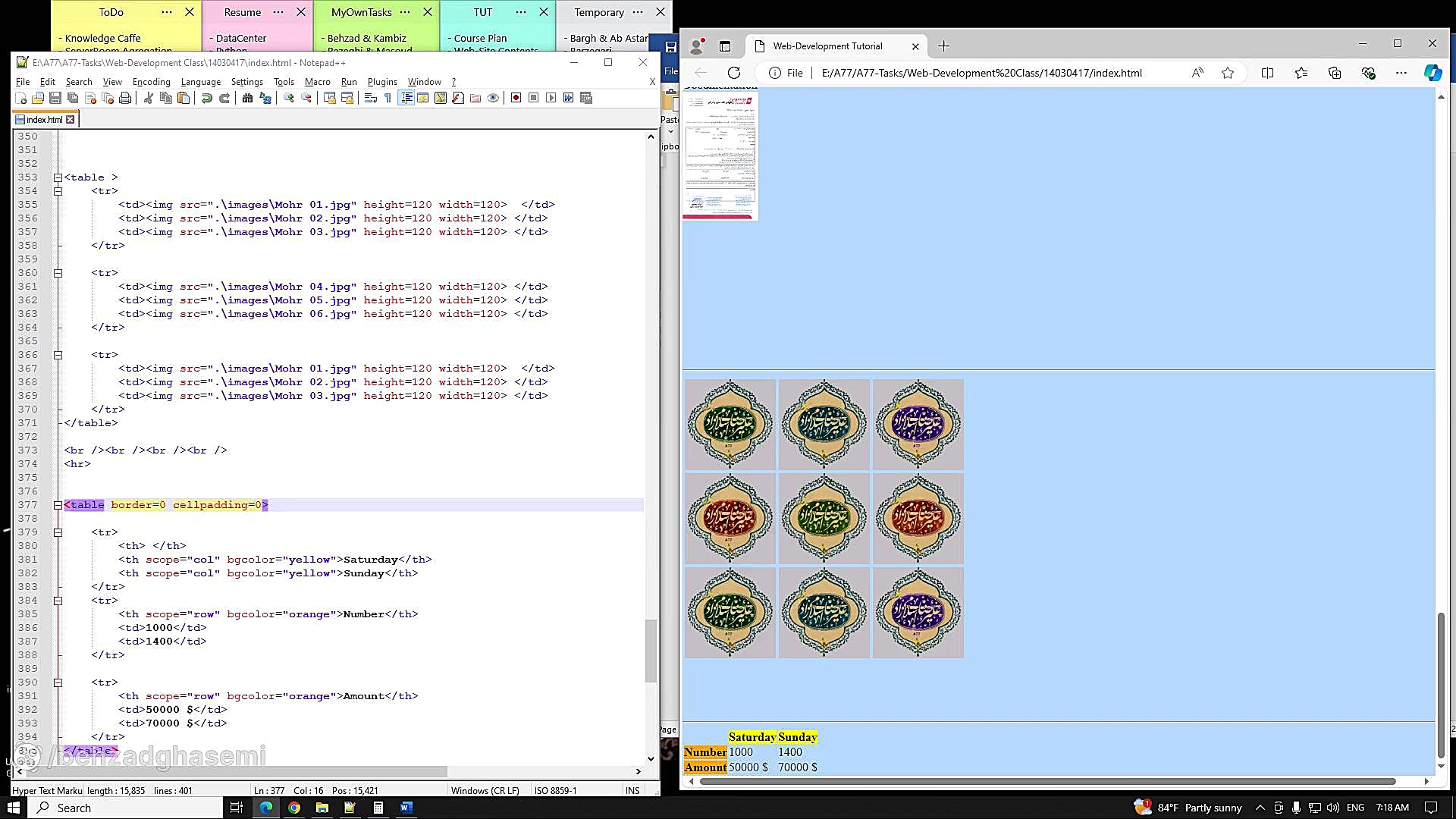Open Word from the taskbar
The height and width of the screenshot is (819, 1456).
(406, 808)
